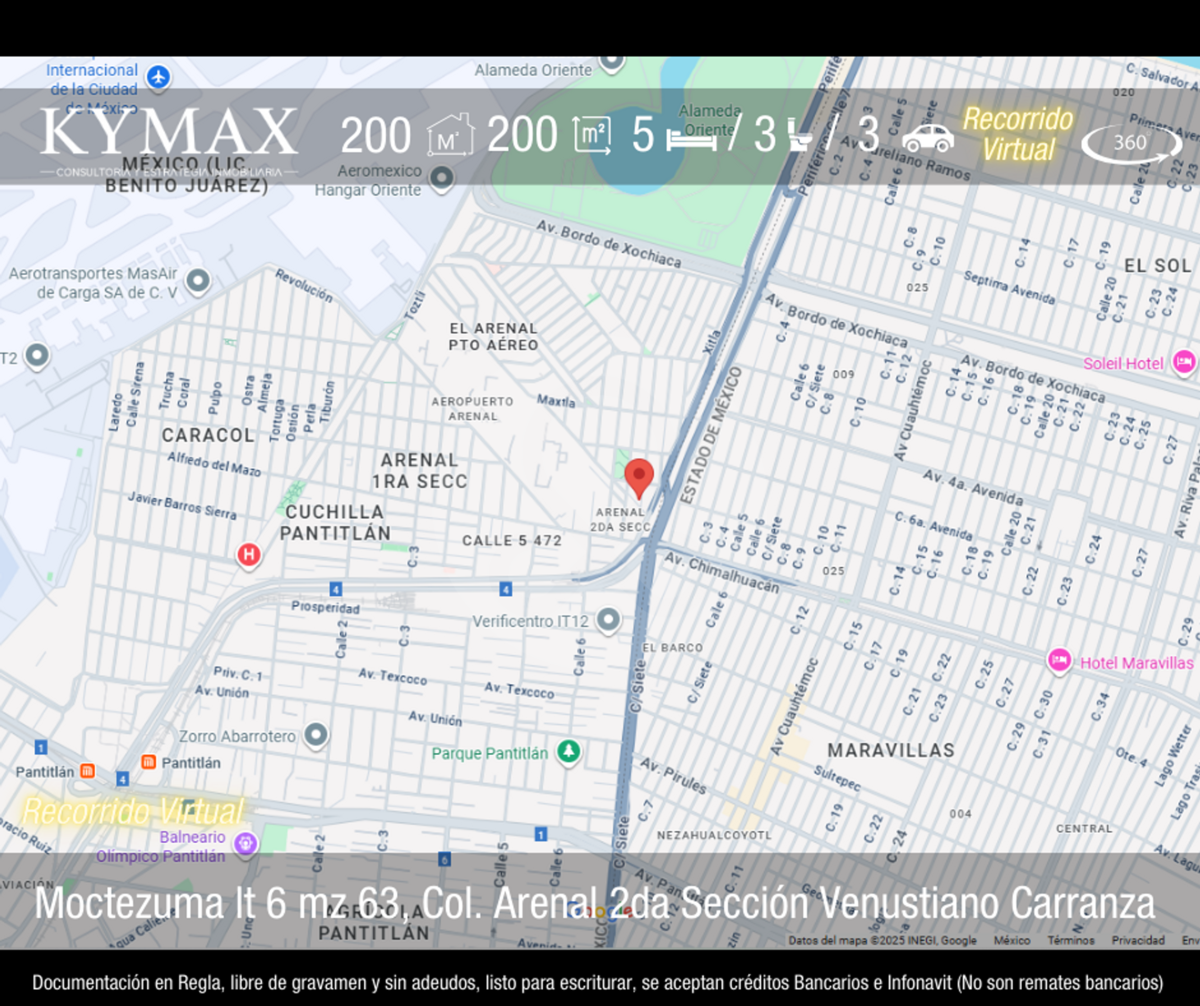The image size is (1200, 1006).
Task: Click the México link in map footer
Action: (1012, 940)
